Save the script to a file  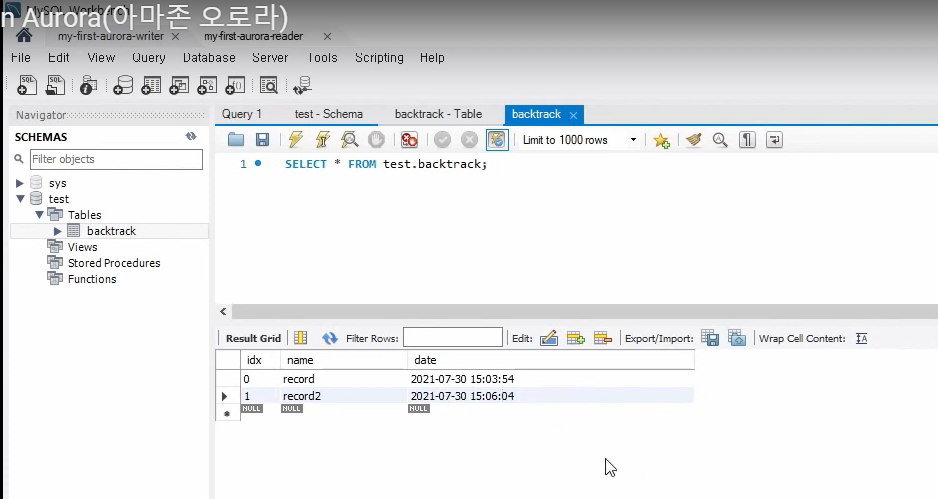(x=262, y=140)
